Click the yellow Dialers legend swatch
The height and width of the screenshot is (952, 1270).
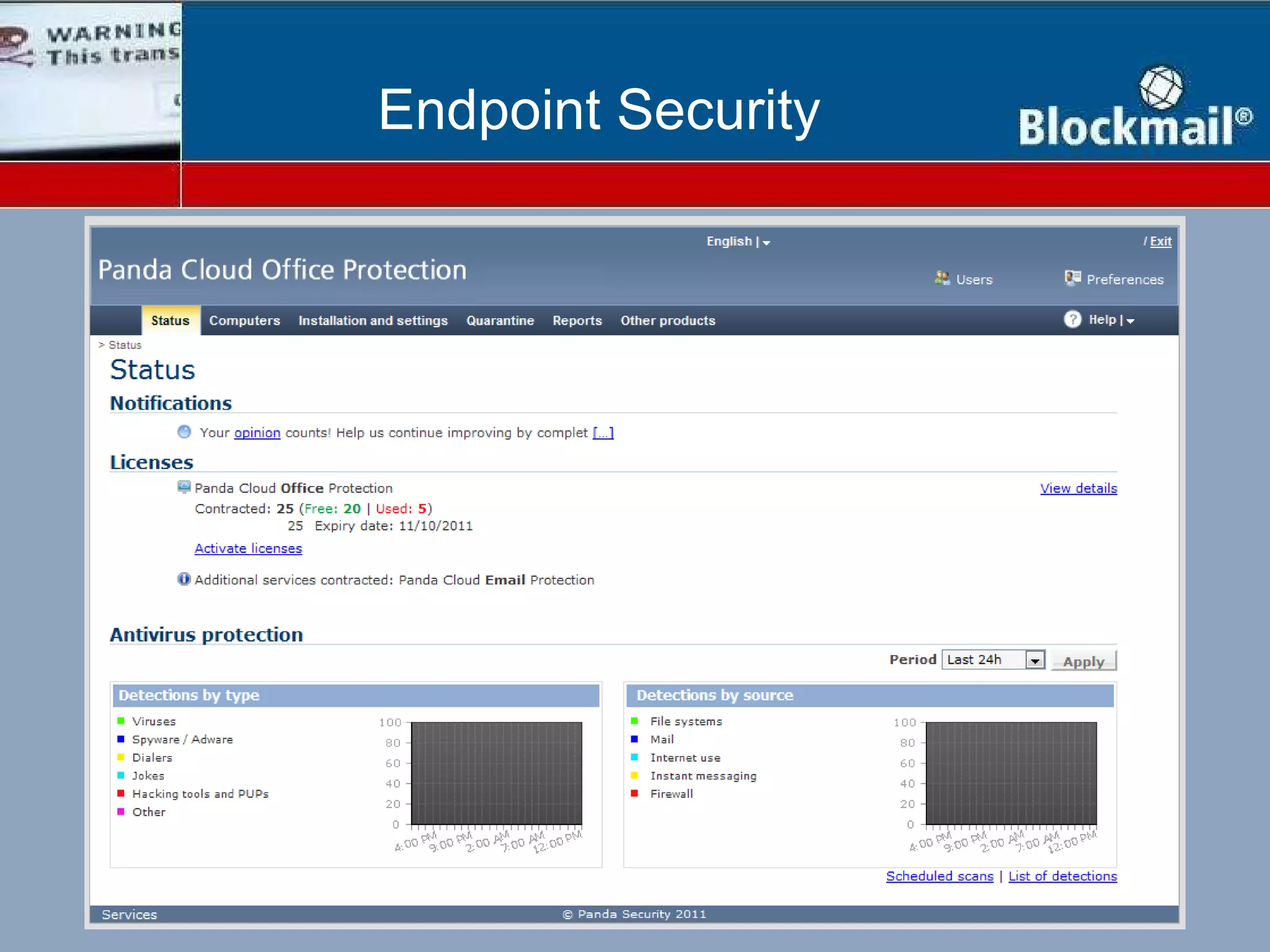(x=121, y=757)
